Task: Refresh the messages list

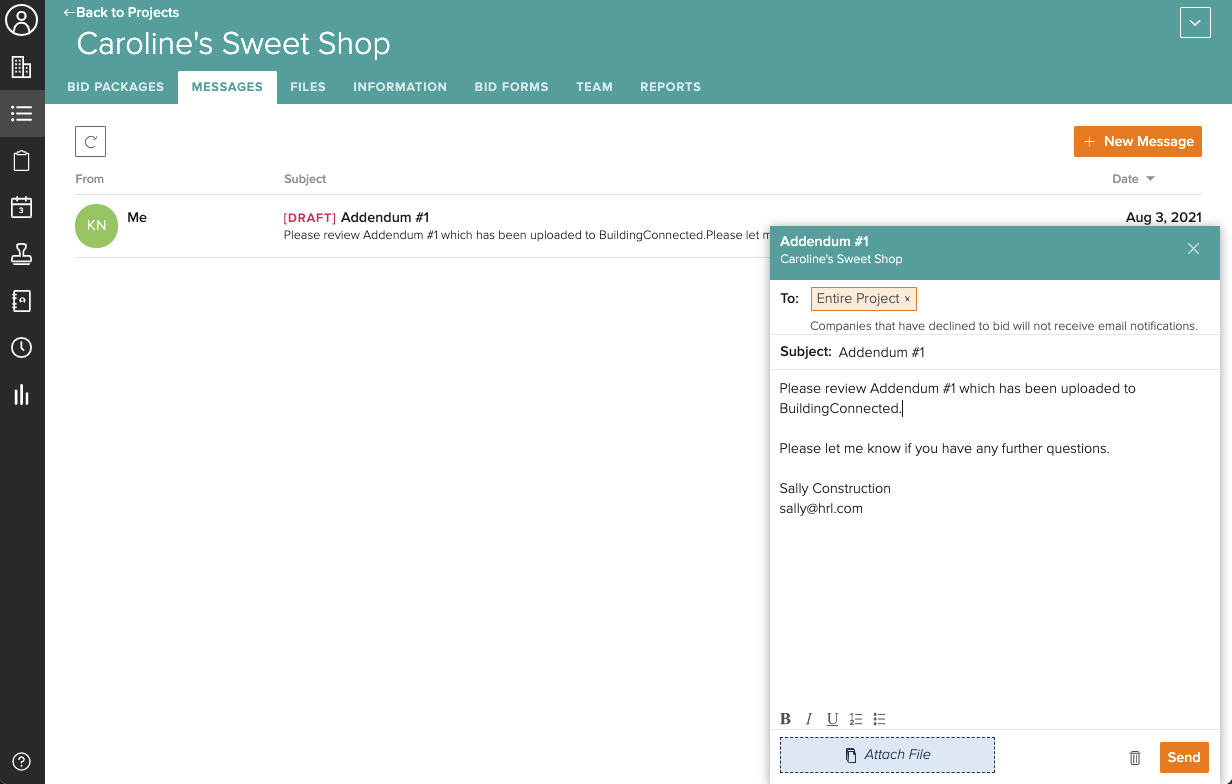Action: tap(90, 142)
